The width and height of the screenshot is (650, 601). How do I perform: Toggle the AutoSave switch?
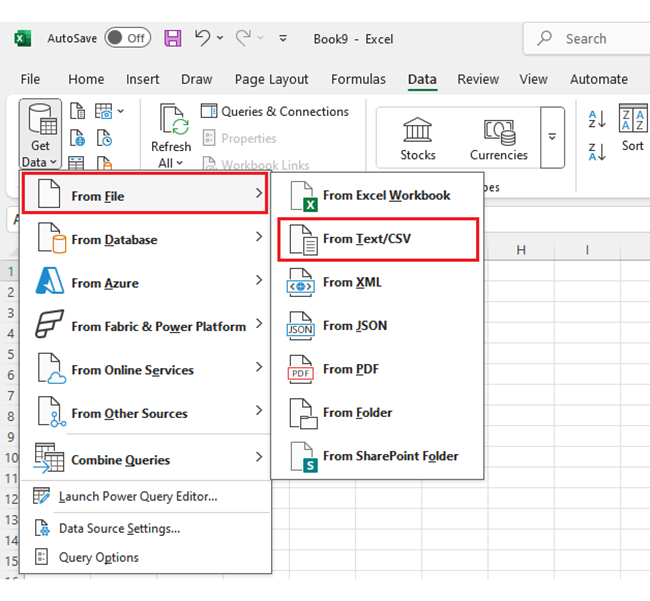click(128, 38)
